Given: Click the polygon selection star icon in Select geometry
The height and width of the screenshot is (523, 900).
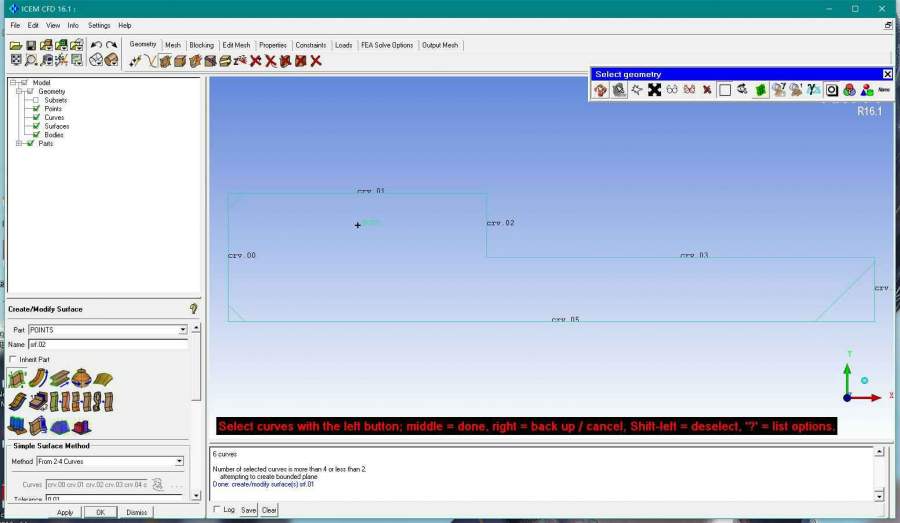Looking at the screenshot, I should click(637, 90).
